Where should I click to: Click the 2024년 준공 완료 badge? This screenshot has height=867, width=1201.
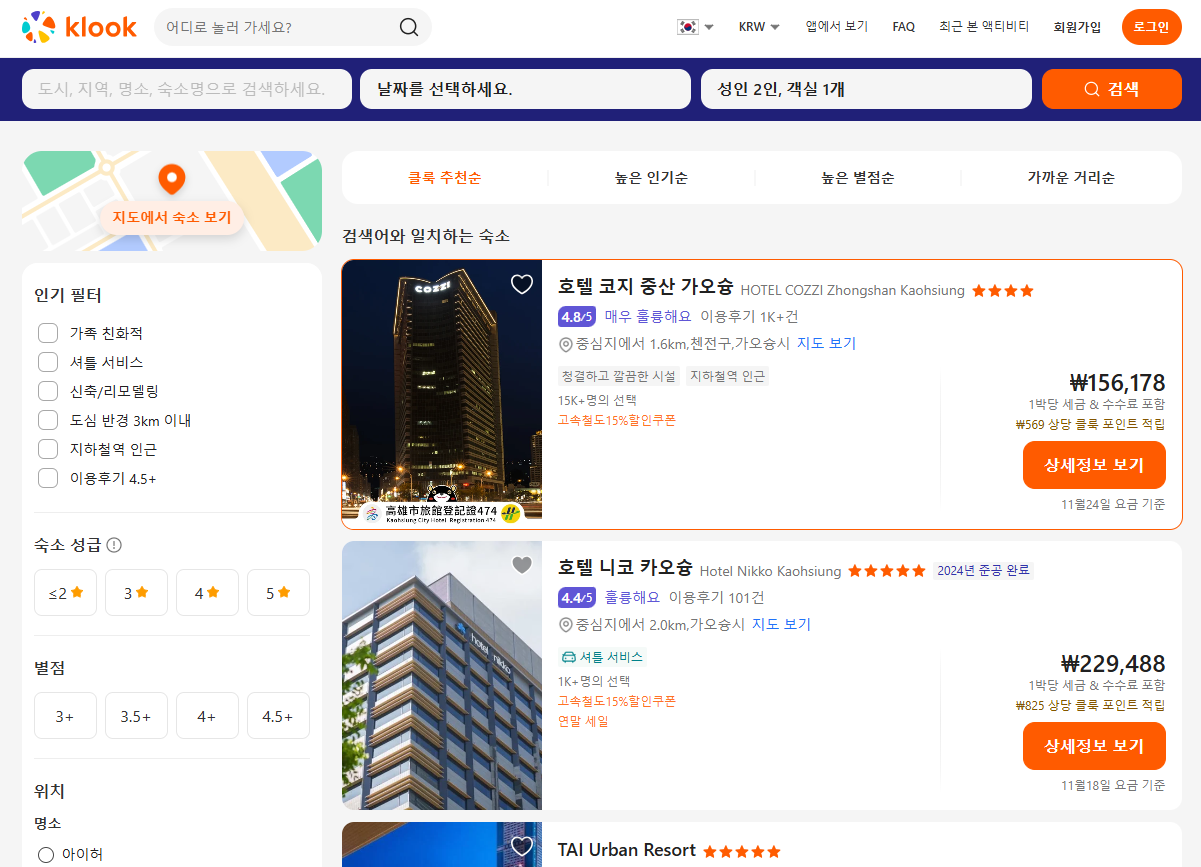pyautogui.click(x=983, y=571)
